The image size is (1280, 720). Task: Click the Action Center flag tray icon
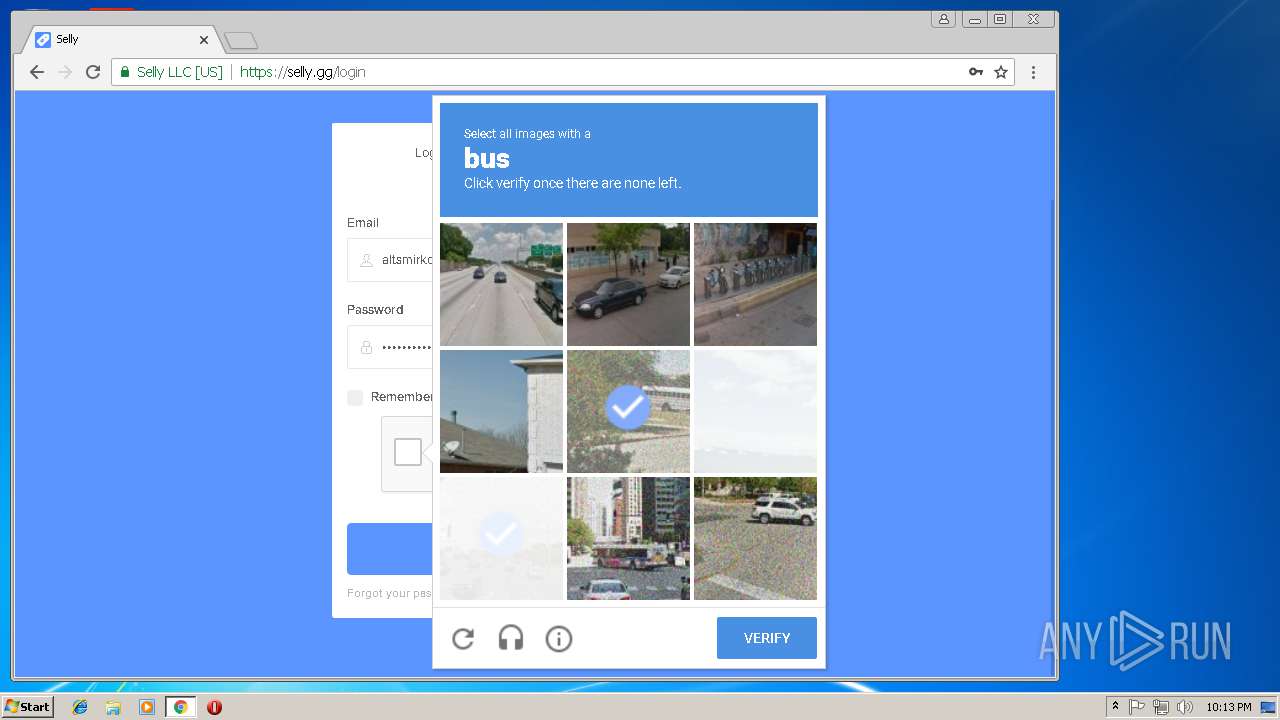click(x=1137, y=707)
